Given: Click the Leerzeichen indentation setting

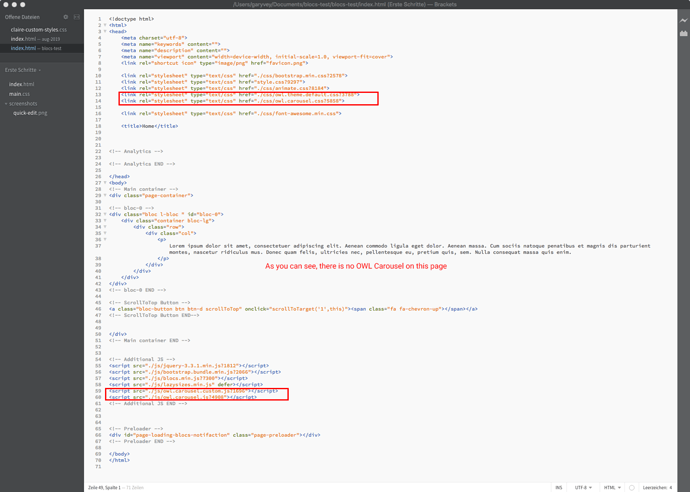Looking at the screenshot, I should 657,488.
